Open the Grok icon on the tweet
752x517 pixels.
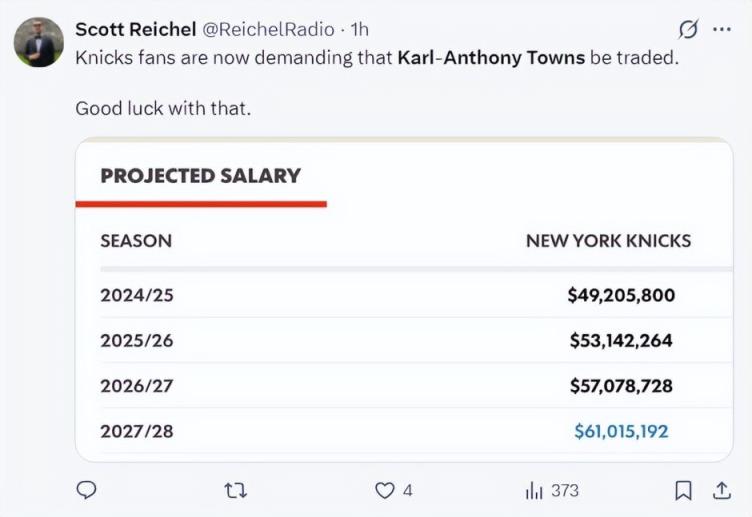[688, 29]
